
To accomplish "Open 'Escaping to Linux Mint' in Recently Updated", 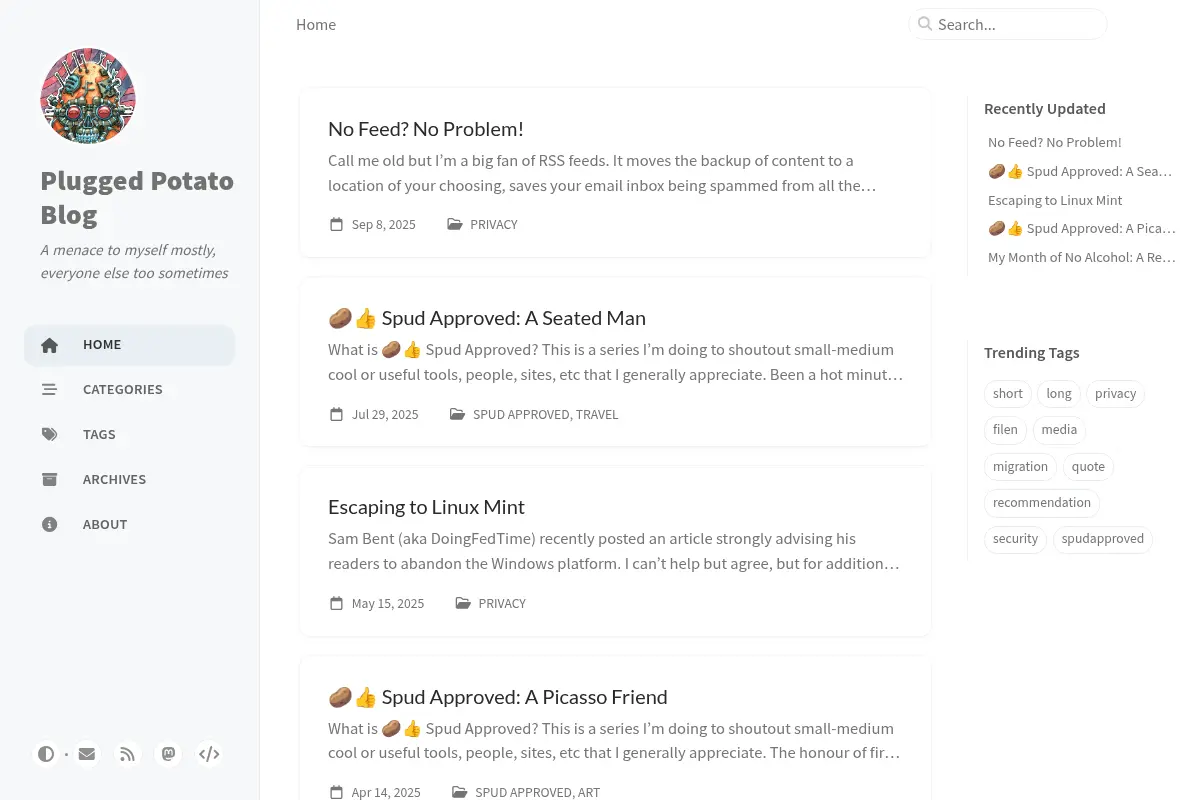I will (x=1055, y=200).
